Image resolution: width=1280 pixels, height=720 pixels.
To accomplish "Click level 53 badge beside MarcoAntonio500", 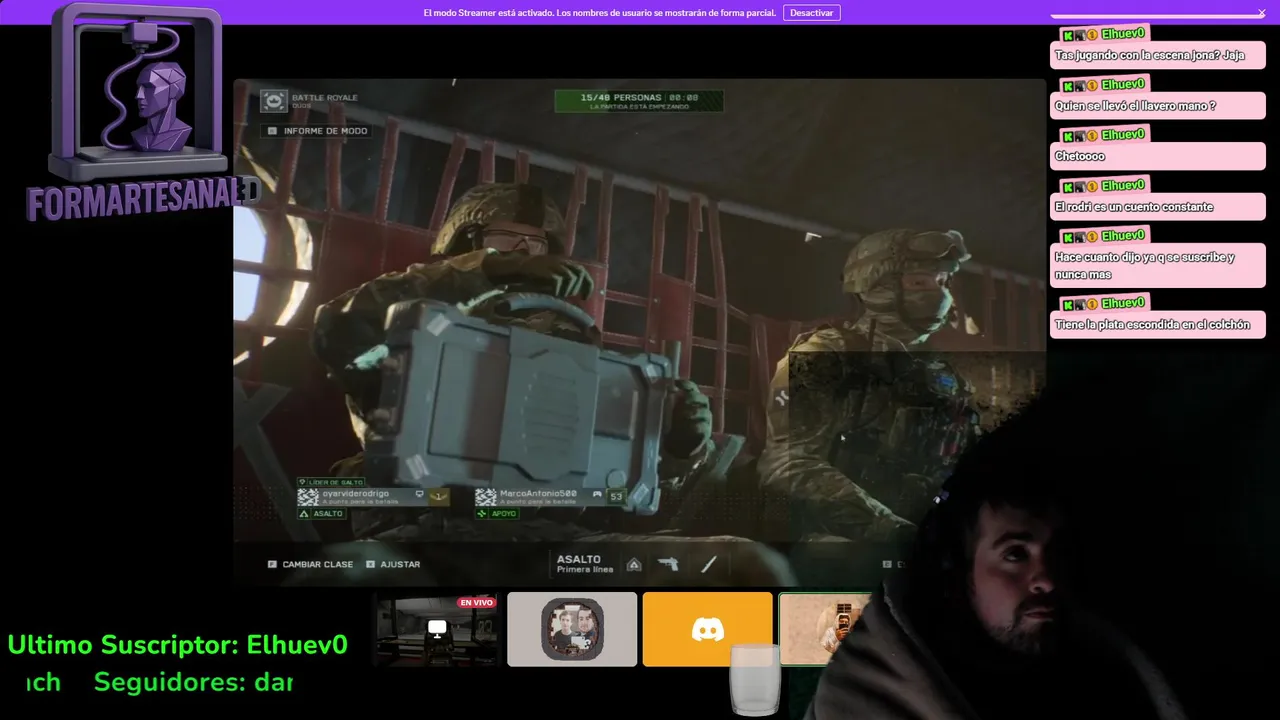I will tap(616, 496).
